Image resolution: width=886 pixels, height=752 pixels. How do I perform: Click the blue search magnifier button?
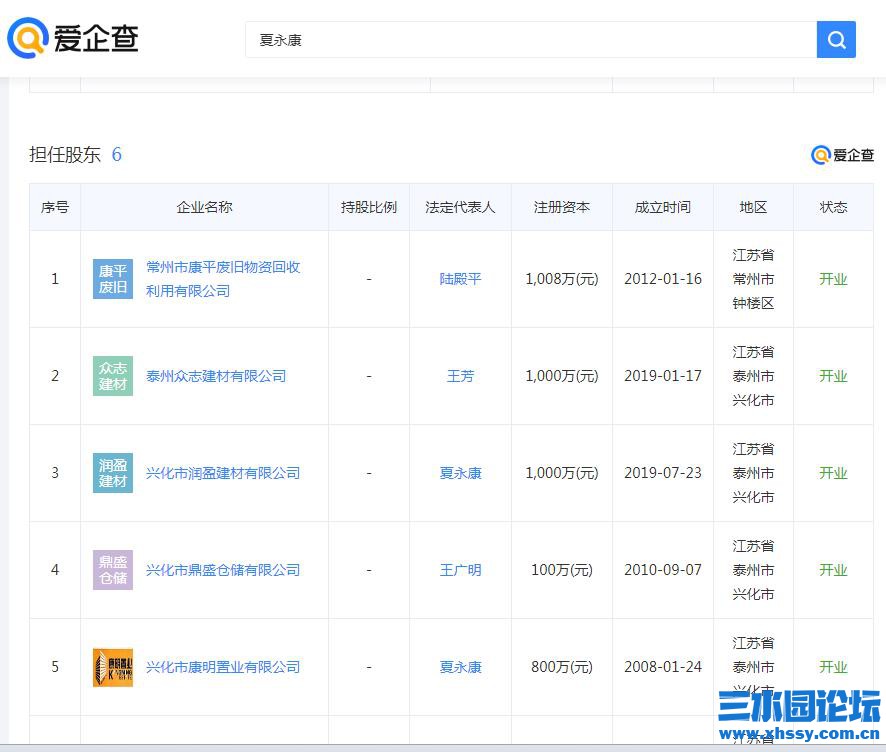836,40
